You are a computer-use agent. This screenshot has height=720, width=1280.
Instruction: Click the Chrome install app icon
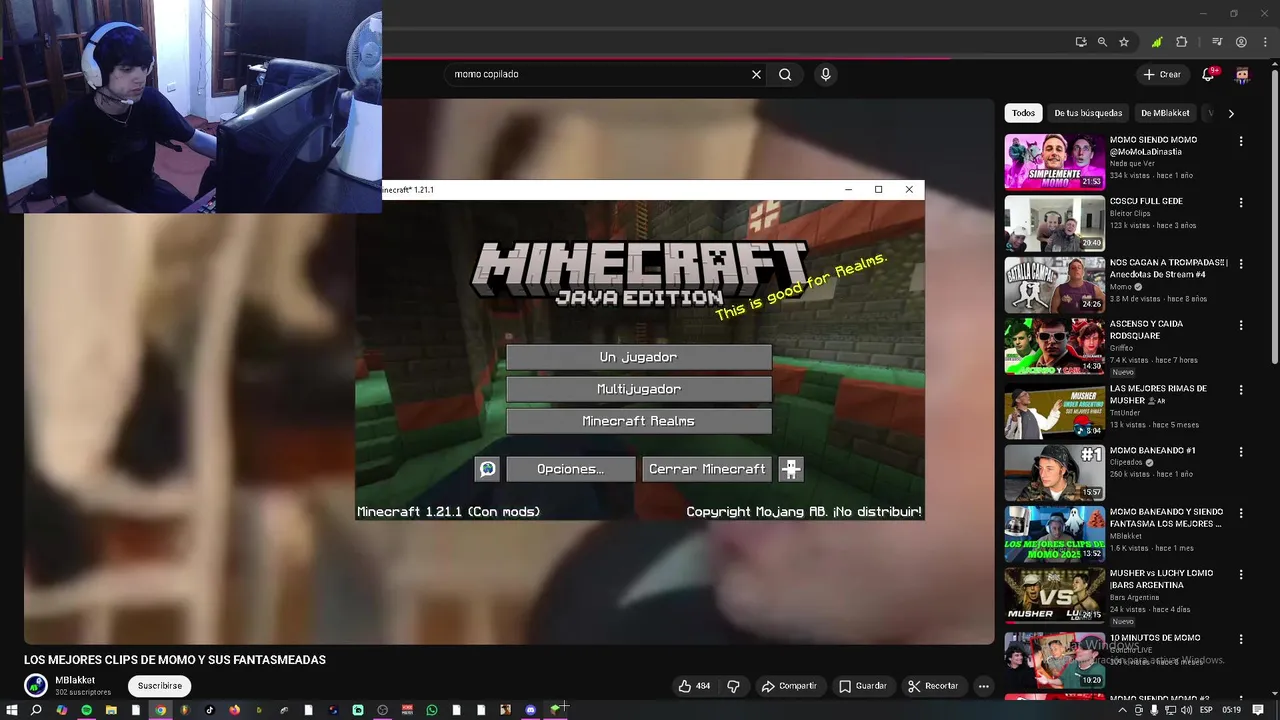pyautogui.click(x=1080, y=42)
